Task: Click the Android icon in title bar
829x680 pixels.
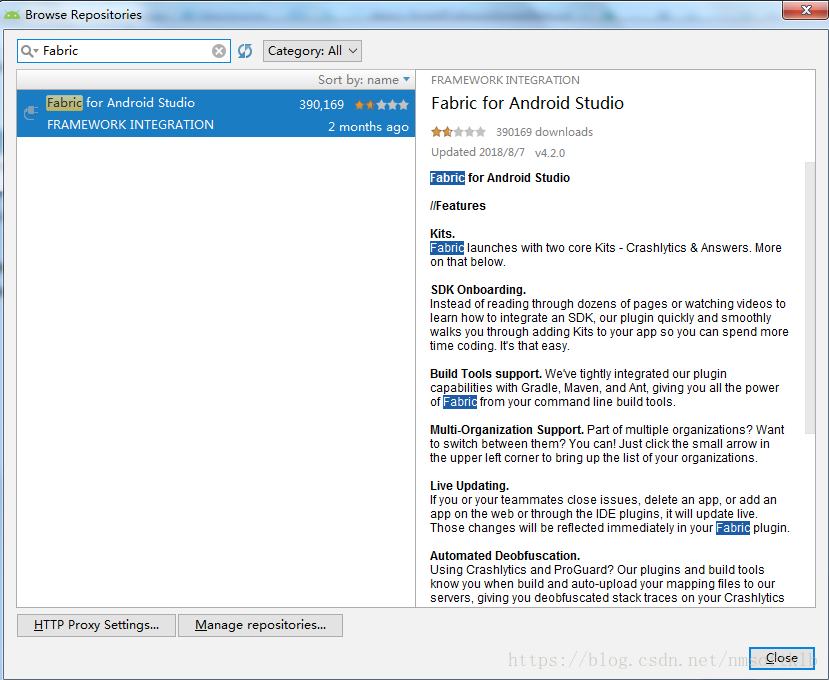Action: (12, 15)
